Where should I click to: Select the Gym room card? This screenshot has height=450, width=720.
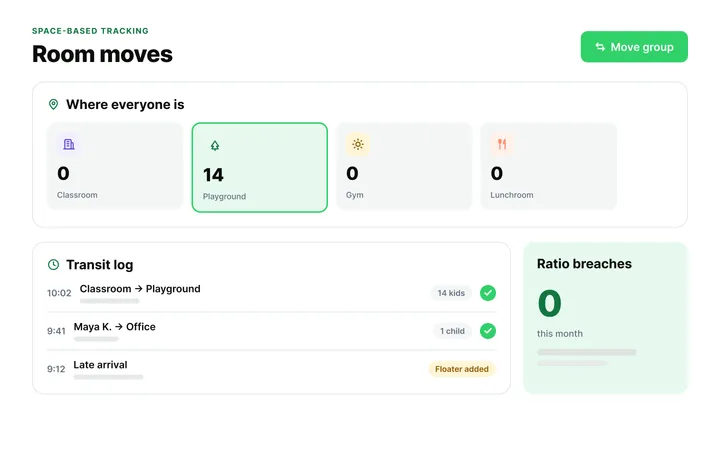tap(404, 166)
